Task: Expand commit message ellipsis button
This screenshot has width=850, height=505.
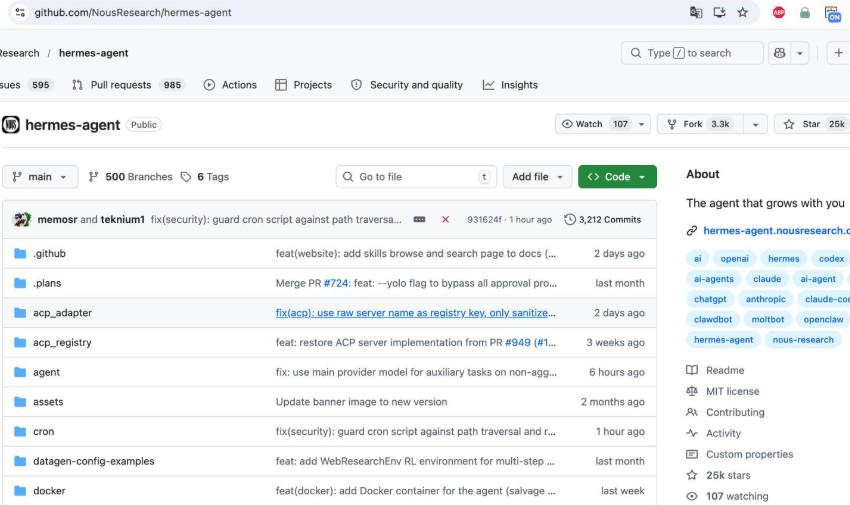Action: (x=419, y=219)
